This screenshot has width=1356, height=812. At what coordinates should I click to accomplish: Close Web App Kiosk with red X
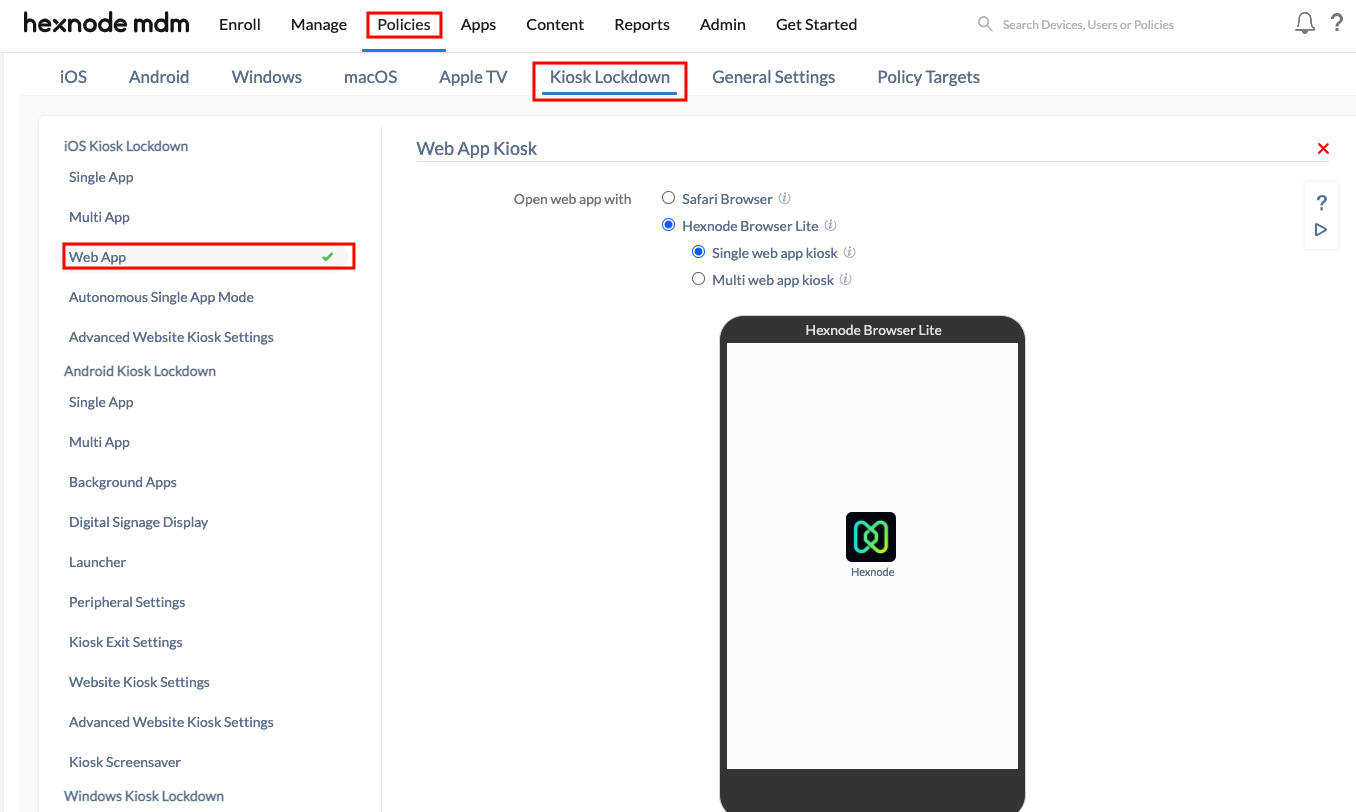(1323, 149)
